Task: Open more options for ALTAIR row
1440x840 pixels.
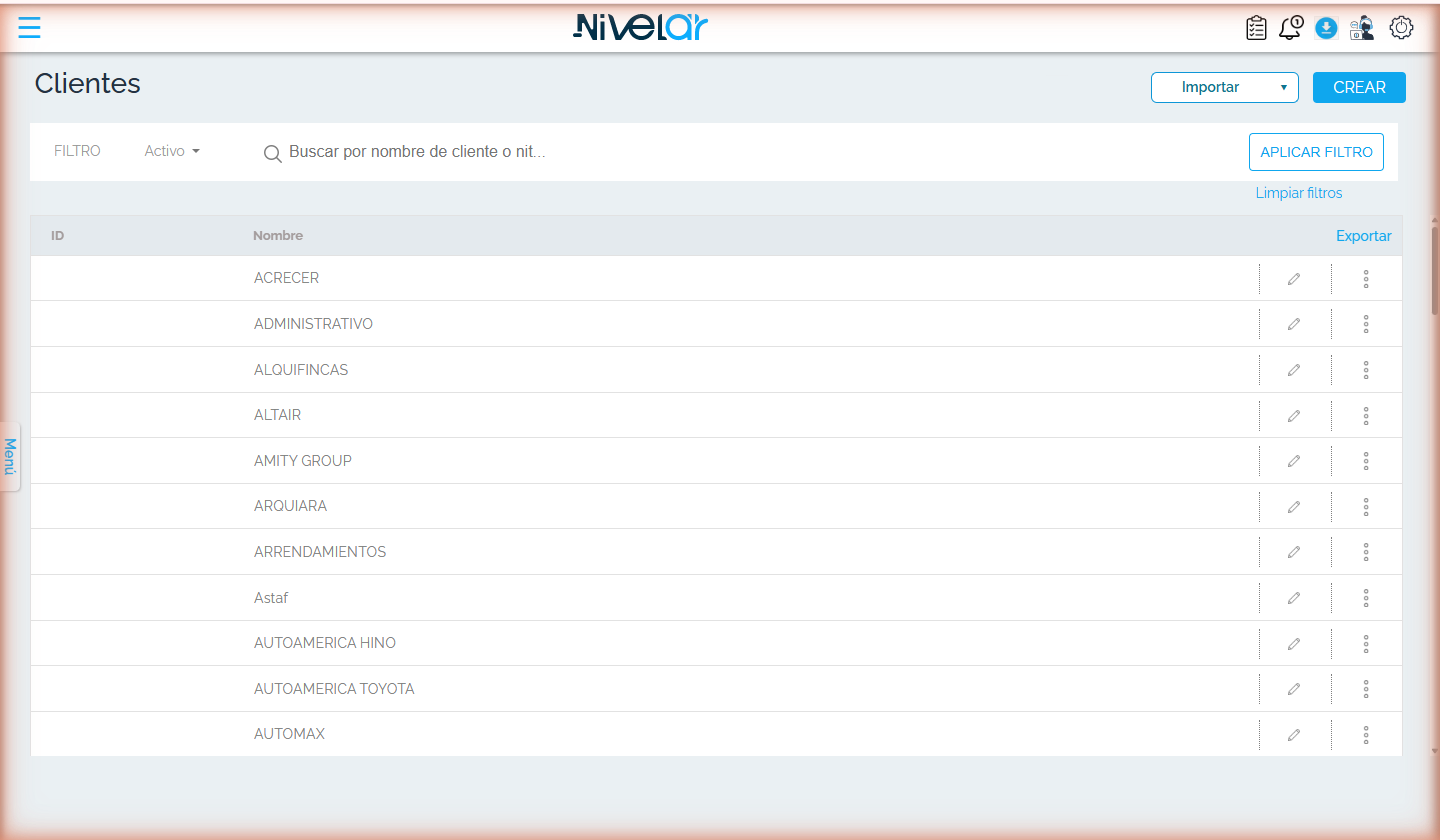Action: tap(1366, 415)
